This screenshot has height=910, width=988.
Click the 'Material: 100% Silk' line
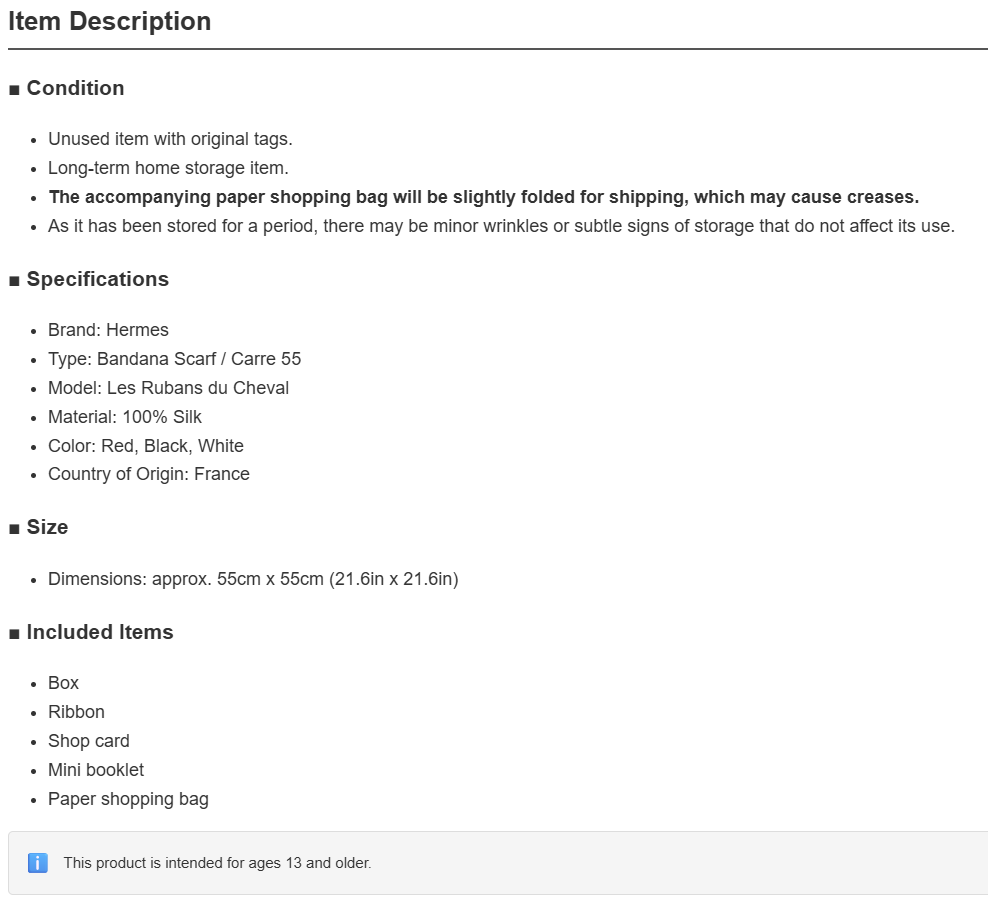(125, 417)
